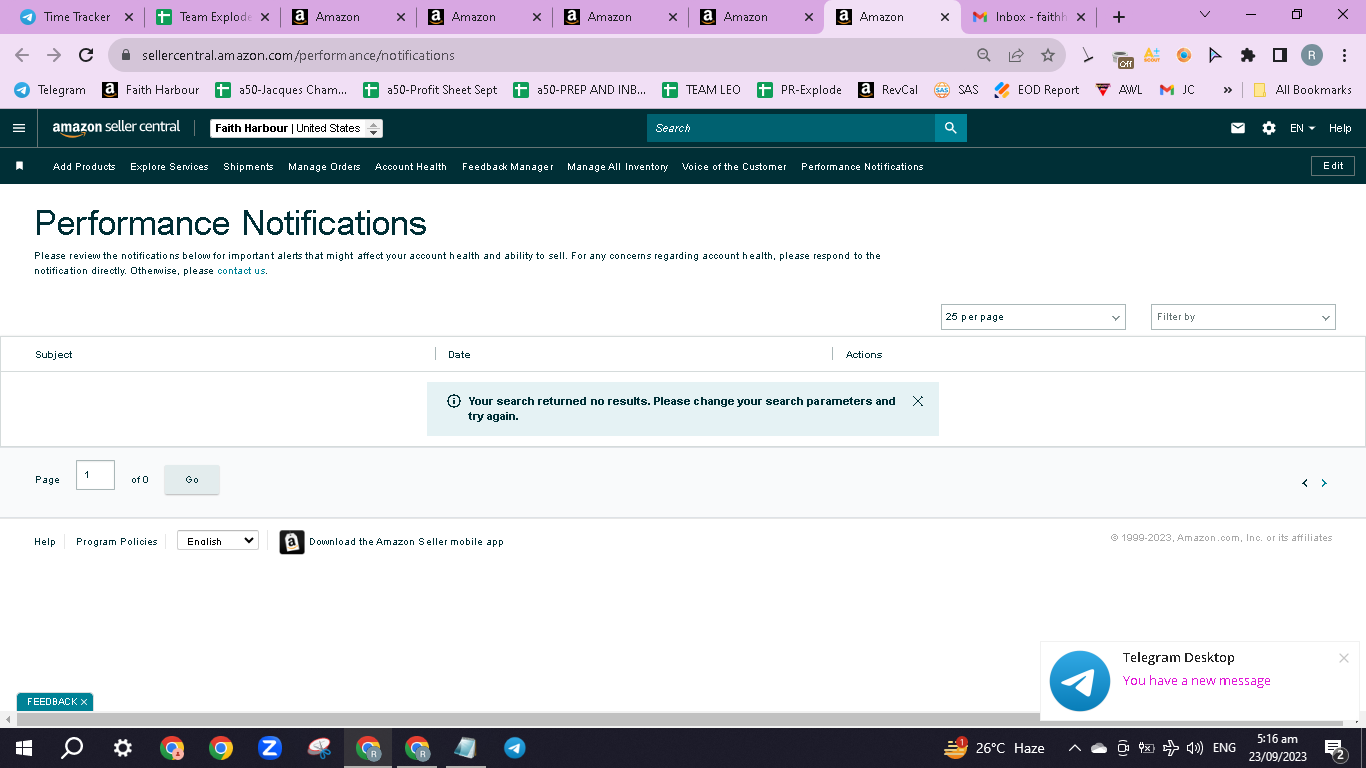Dismiss the no-results alert with X
This screenshot has height=768, width=1366.
pyautogui.click(x=918, y=401)
